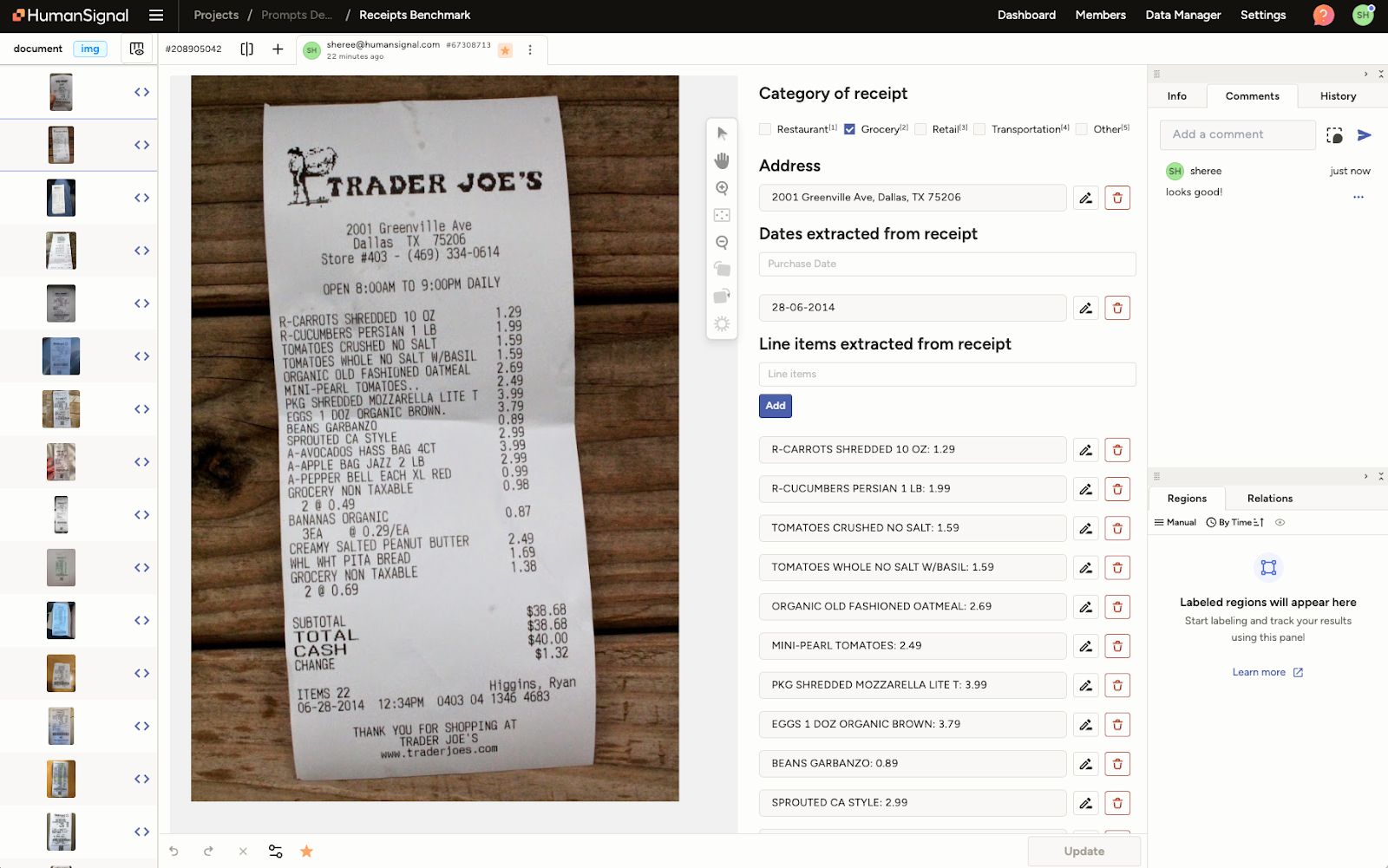Image resolution: width=1388 pixels, height=868 pixels.
Task: Open the hamburger menu beside HumanSignal logo
Action: 156,15
